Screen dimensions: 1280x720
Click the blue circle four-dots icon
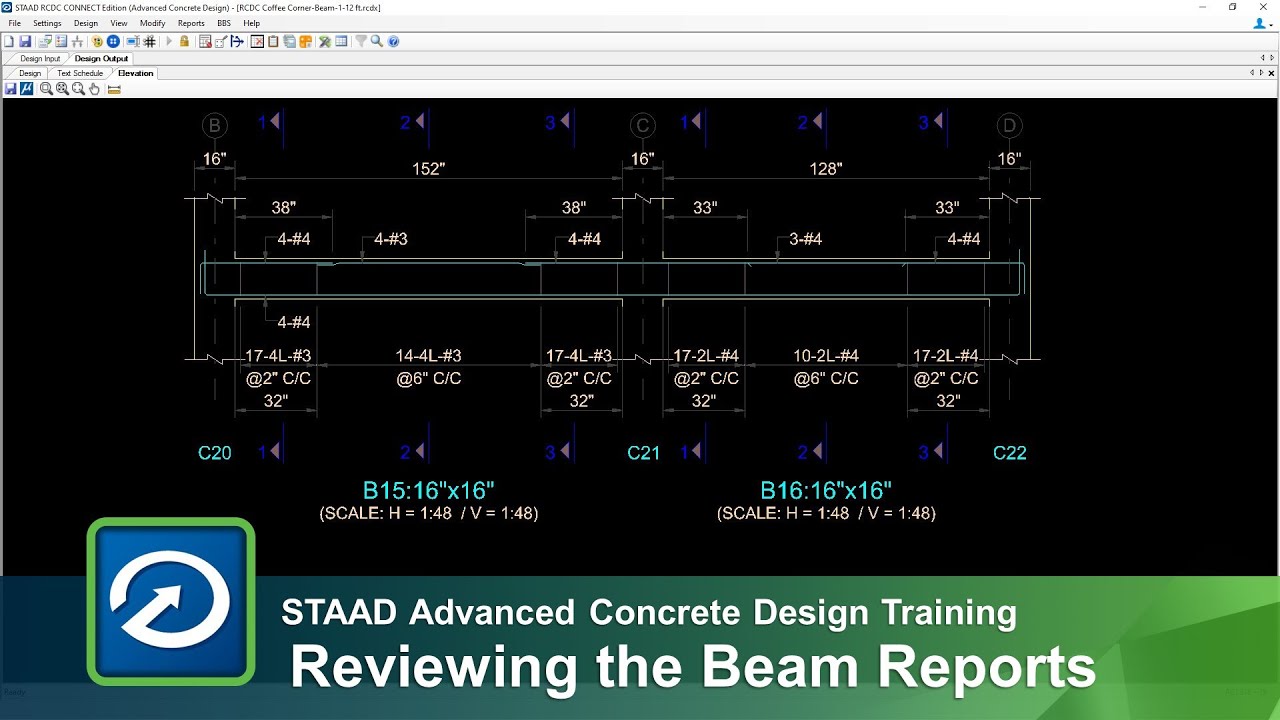(113, 42)
